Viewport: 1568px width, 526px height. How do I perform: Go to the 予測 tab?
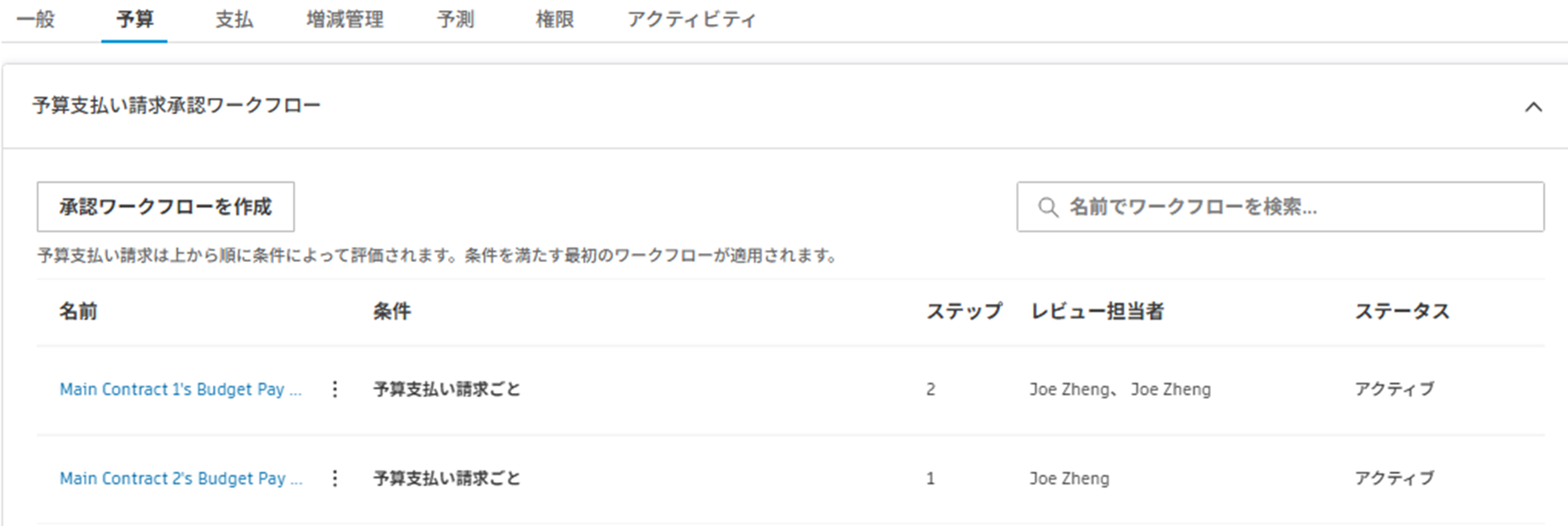click(x=455, y=19)
